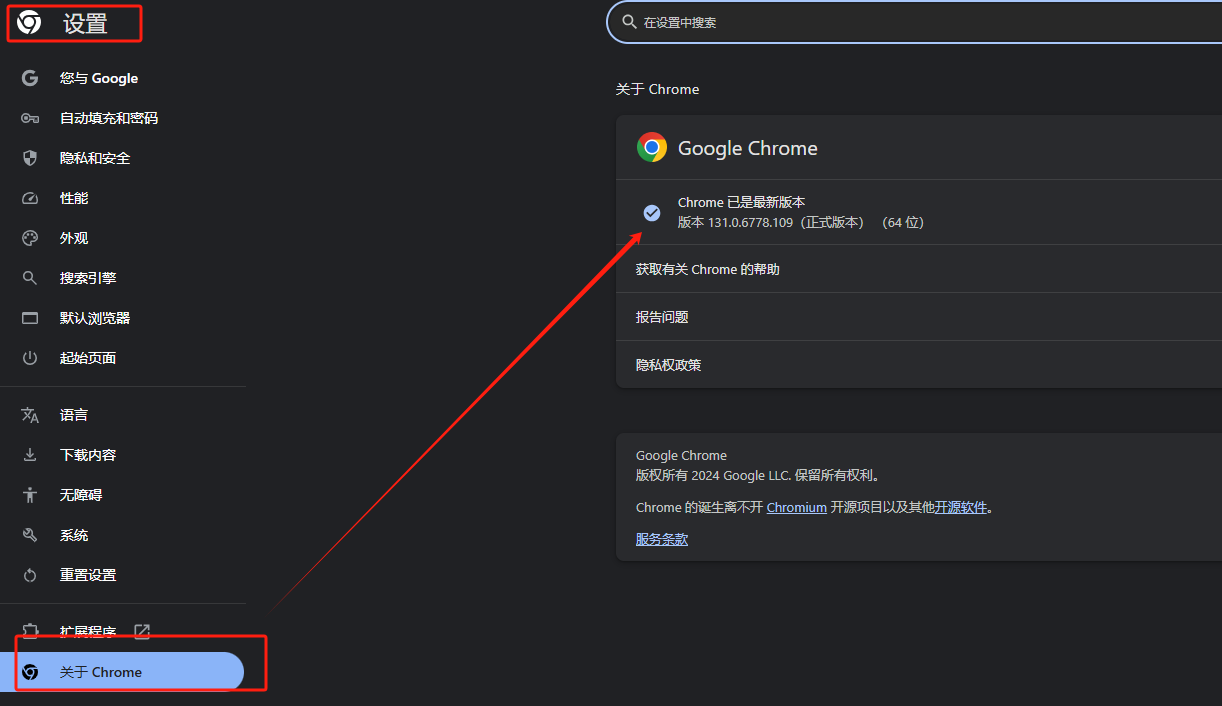Select the wrench icon next to 系统
Viewport: 1222px width, 706px height.
[x=30, y=535]
